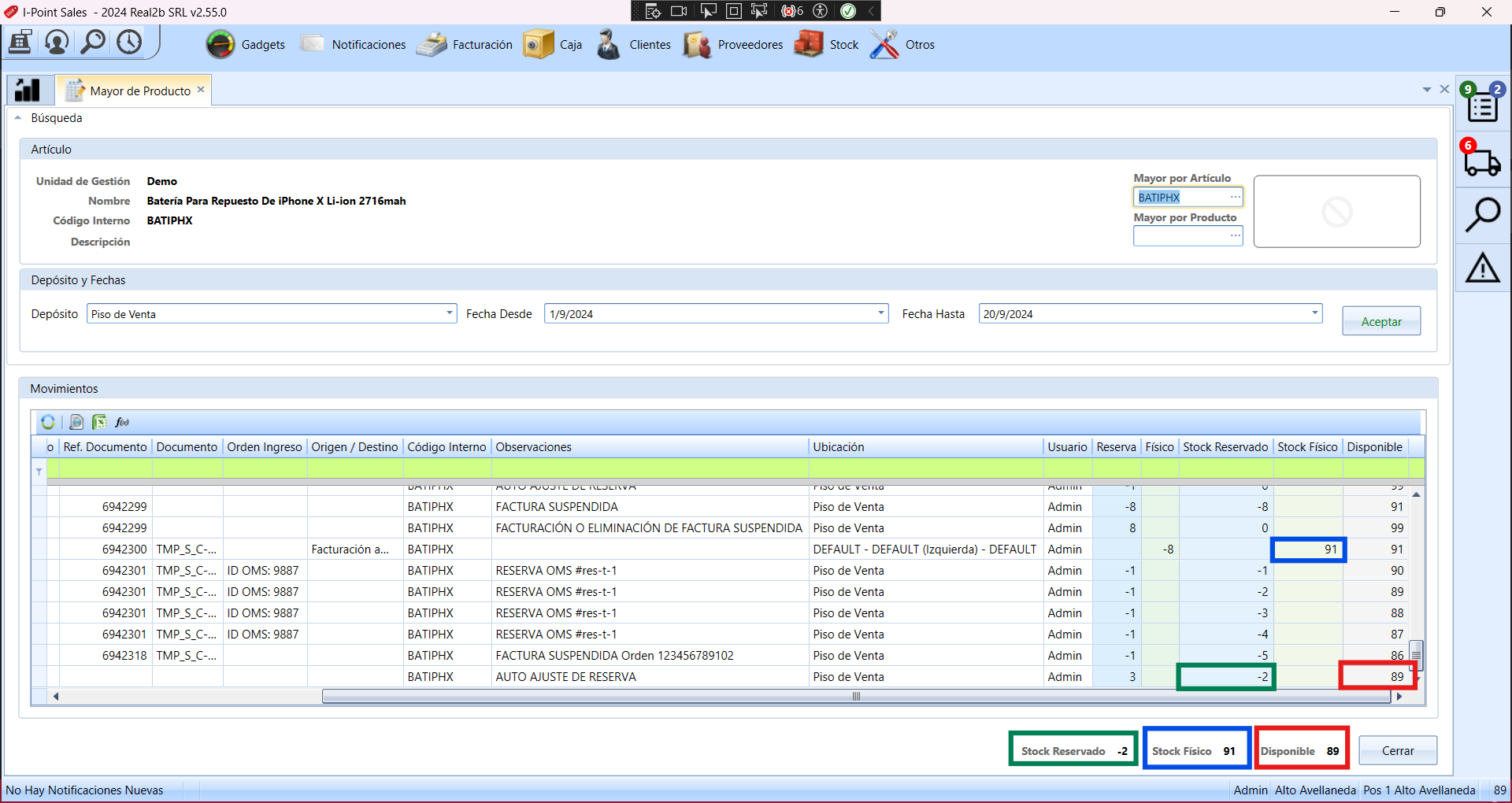Sort by the Stock Reservado column header
This screenshot has height=803, width=1512.
[1225, 447]
